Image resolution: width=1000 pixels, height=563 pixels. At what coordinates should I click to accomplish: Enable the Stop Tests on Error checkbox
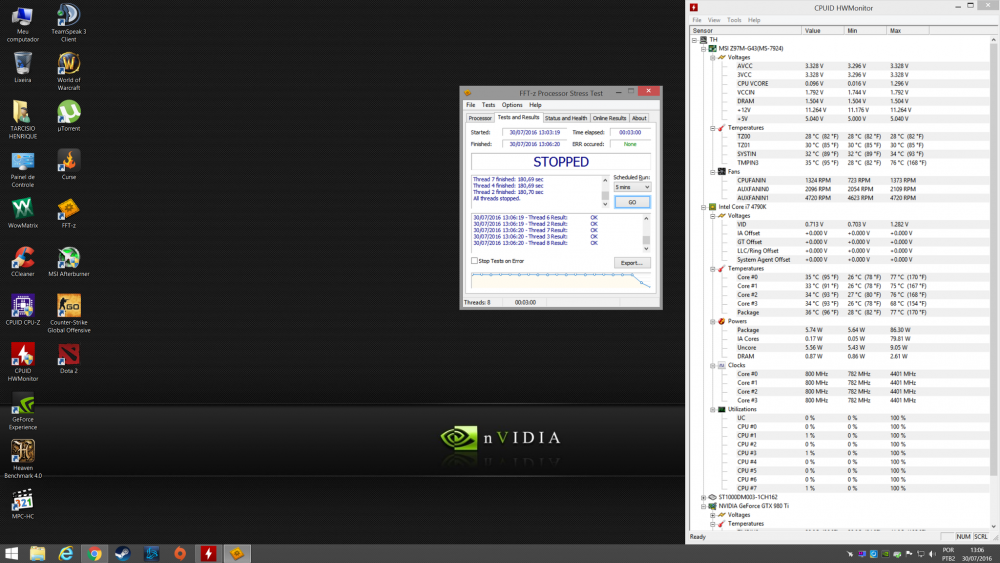point(474,261)
